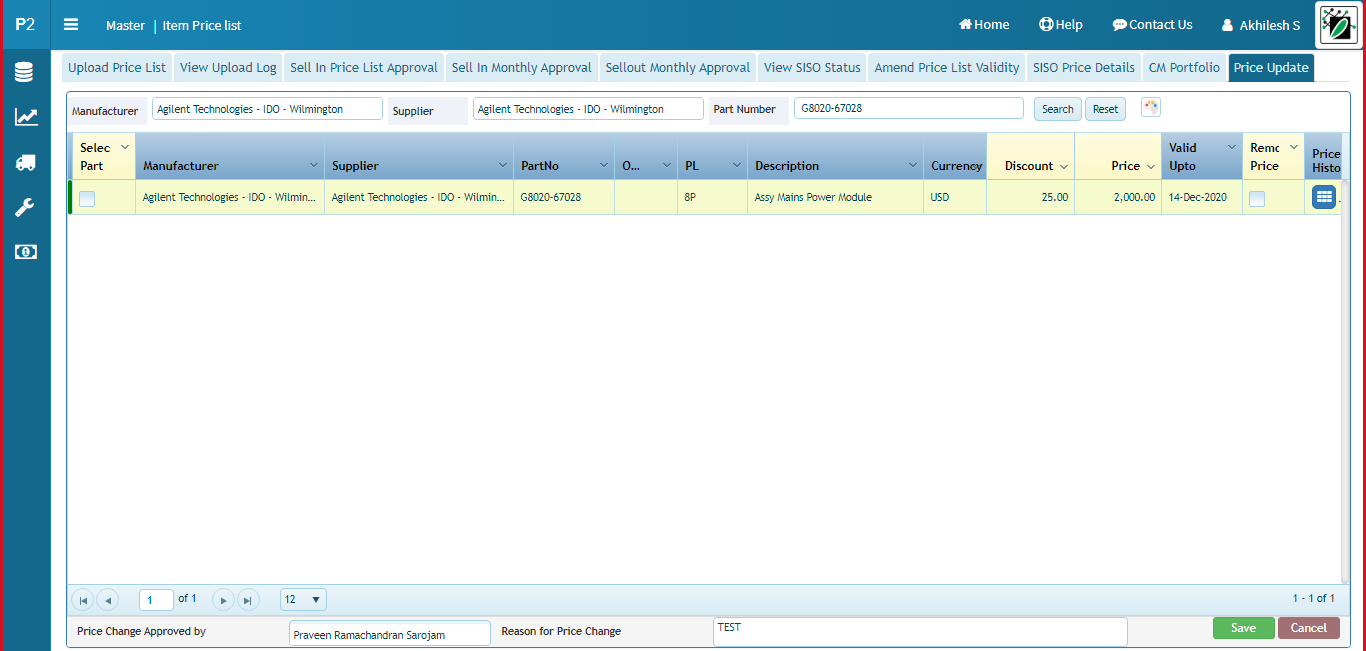Open the delivery truck sidebar icon

(x=25, y=162)
